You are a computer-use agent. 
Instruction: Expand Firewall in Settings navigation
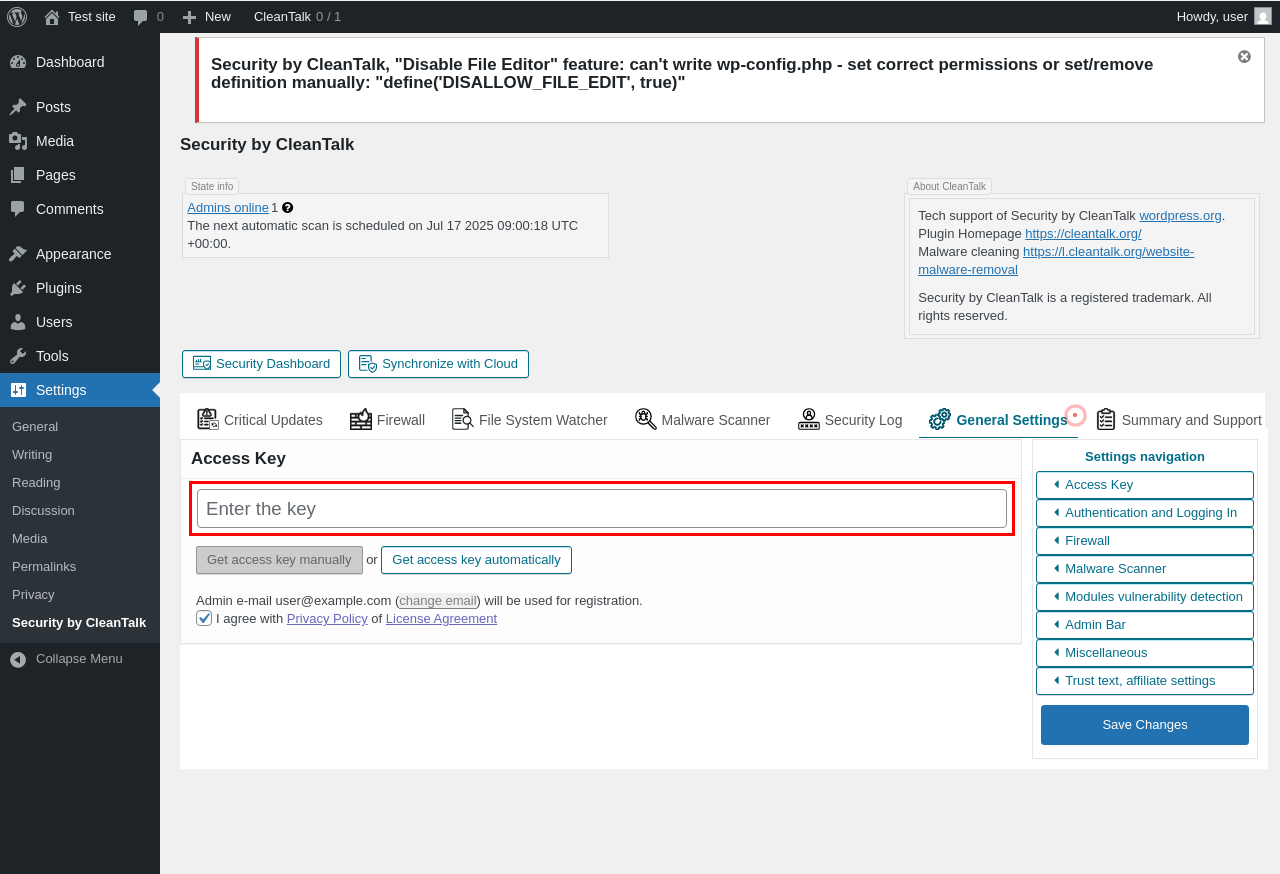(1145, 541)
